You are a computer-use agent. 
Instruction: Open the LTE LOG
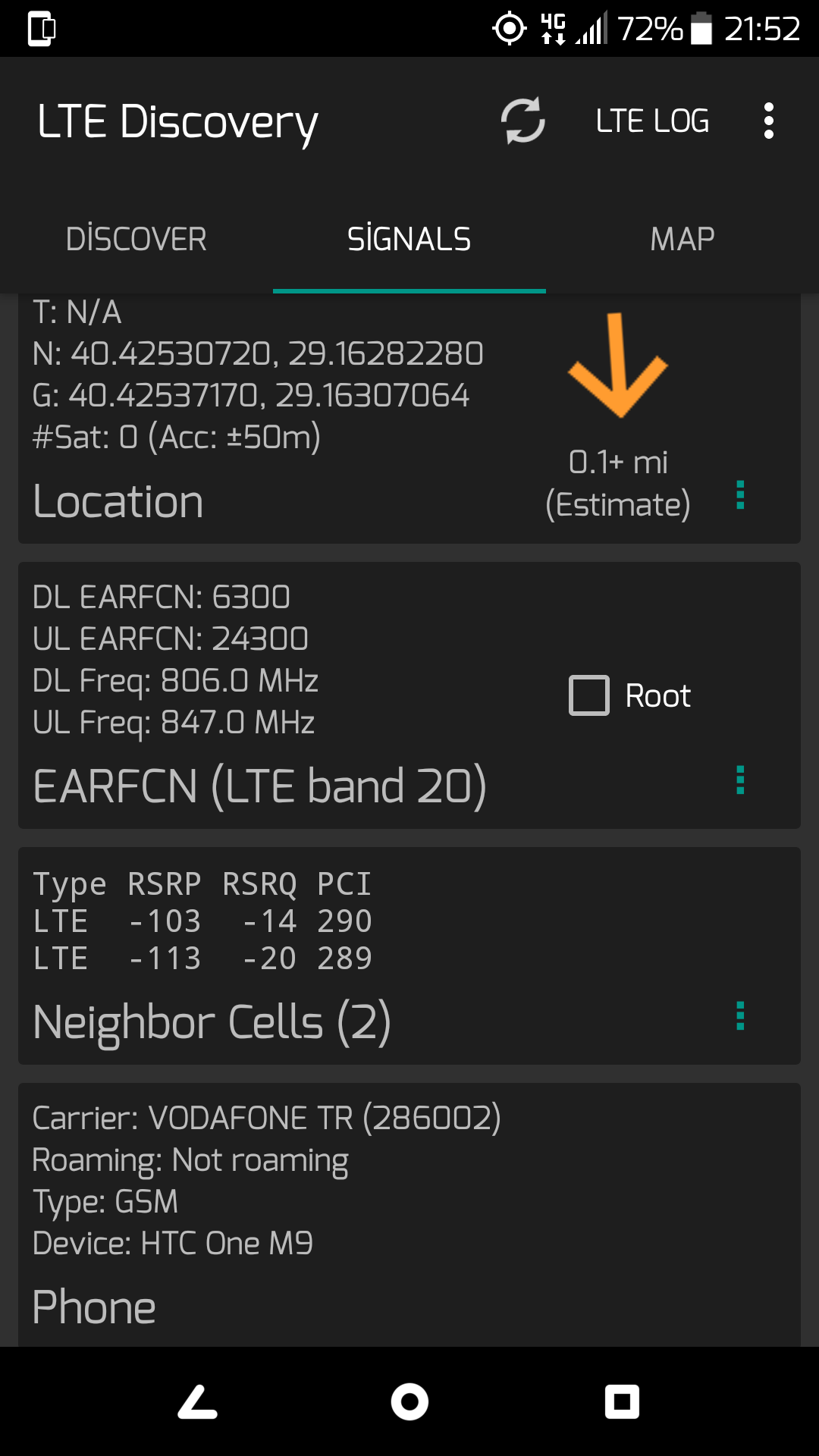652,121
